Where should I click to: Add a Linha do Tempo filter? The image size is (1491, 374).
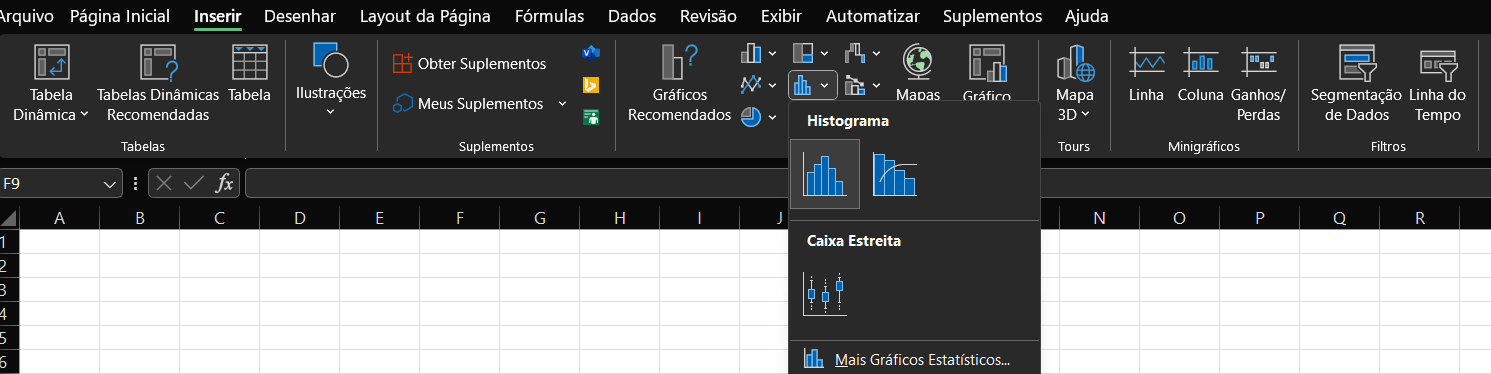[1437, 84]
